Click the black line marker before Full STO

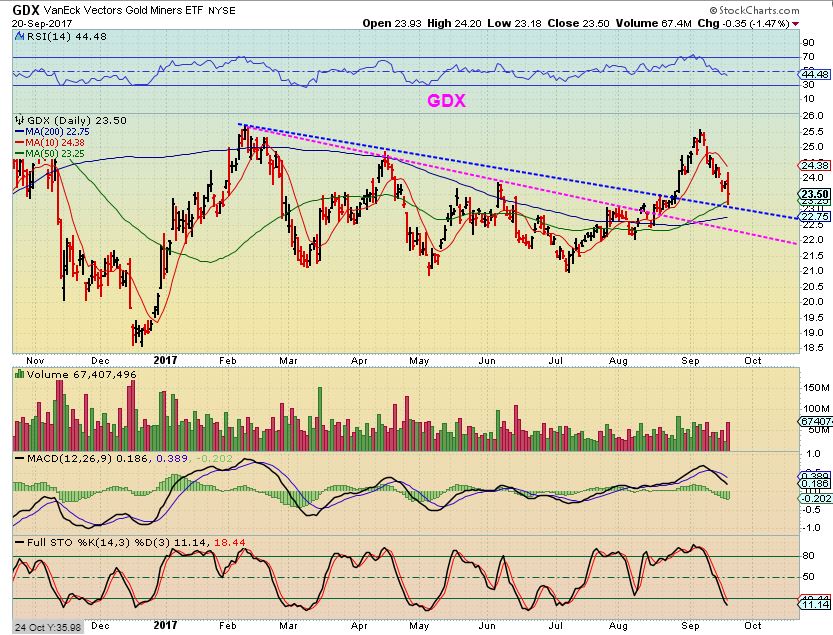20,542
